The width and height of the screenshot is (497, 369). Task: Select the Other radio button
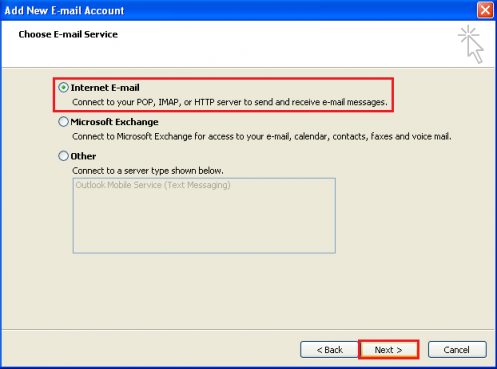coord(63,156)
